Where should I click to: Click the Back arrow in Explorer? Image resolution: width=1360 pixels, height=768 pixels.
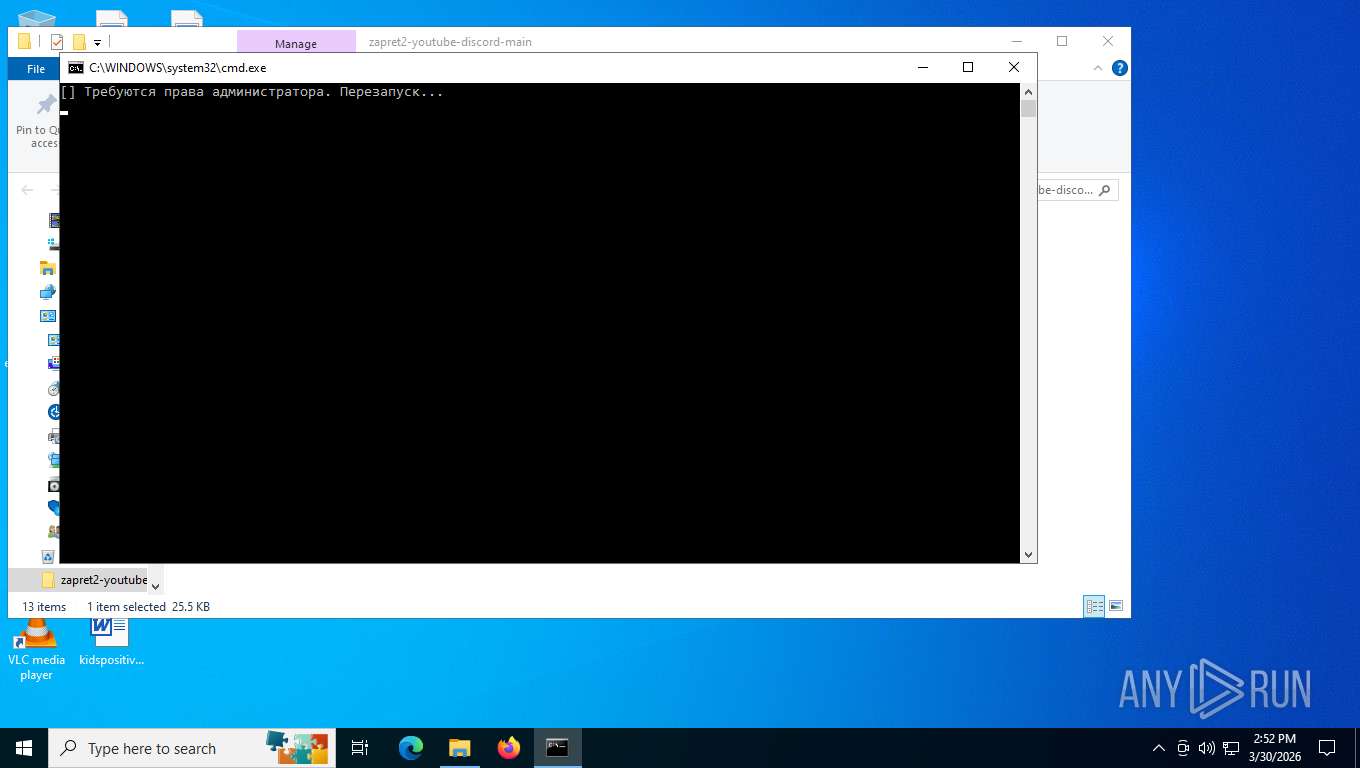(27, 190)
